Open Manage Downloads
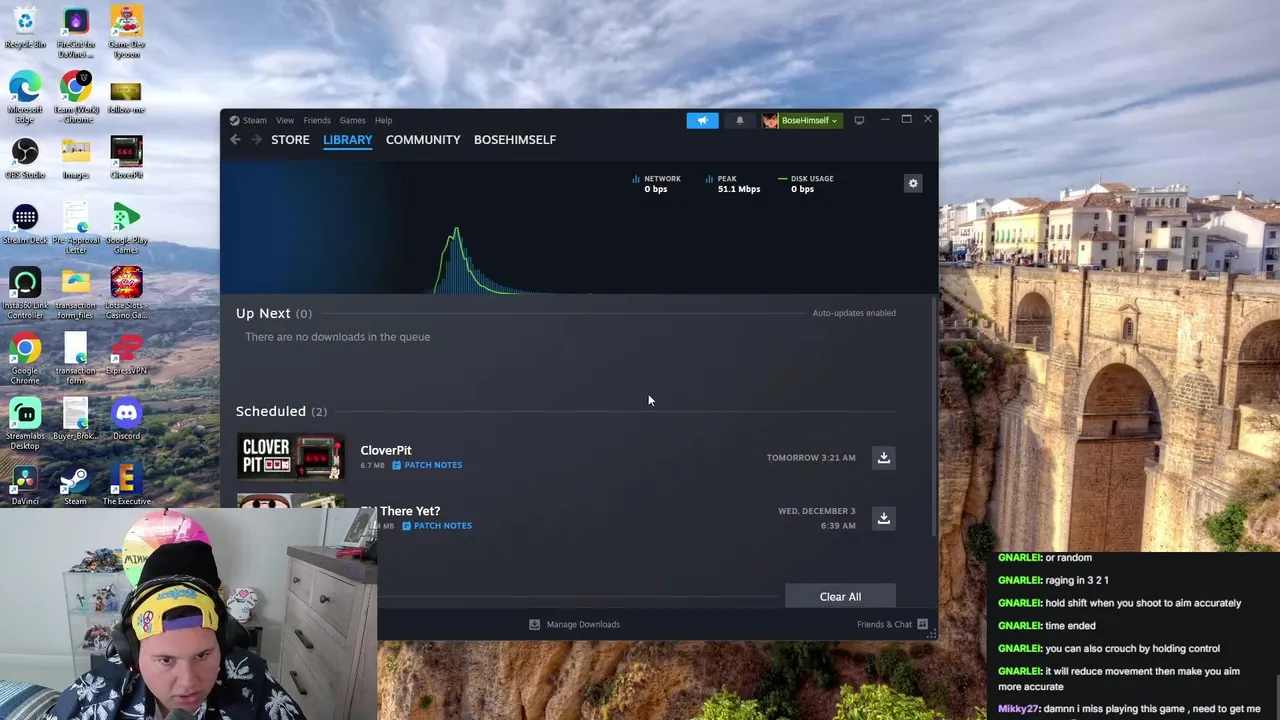 (x=575, y=624)
